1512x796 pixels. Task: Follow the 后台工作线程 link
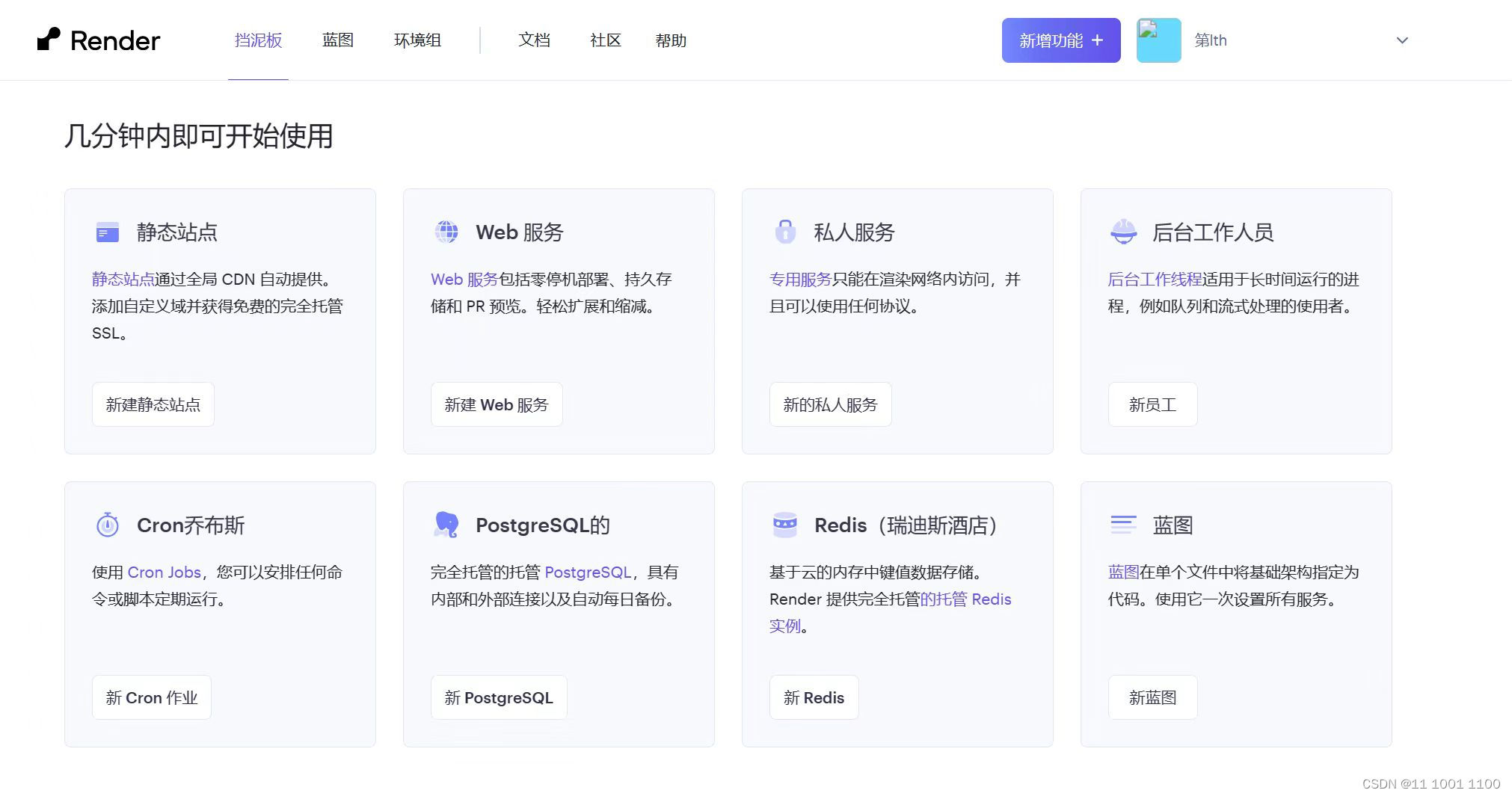pos(1155,279)
